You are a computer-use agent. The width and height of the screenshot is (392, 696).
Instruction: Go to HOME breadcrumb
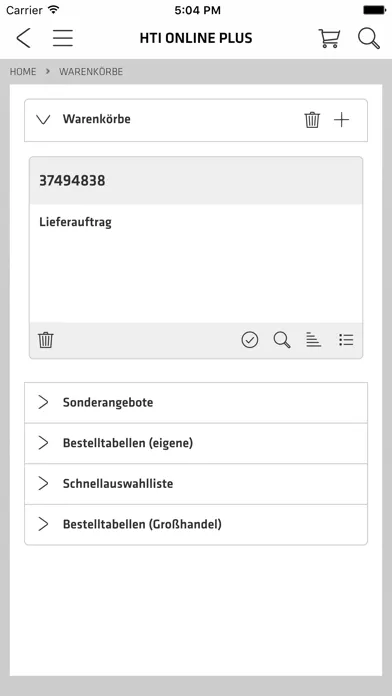(23, 71)
